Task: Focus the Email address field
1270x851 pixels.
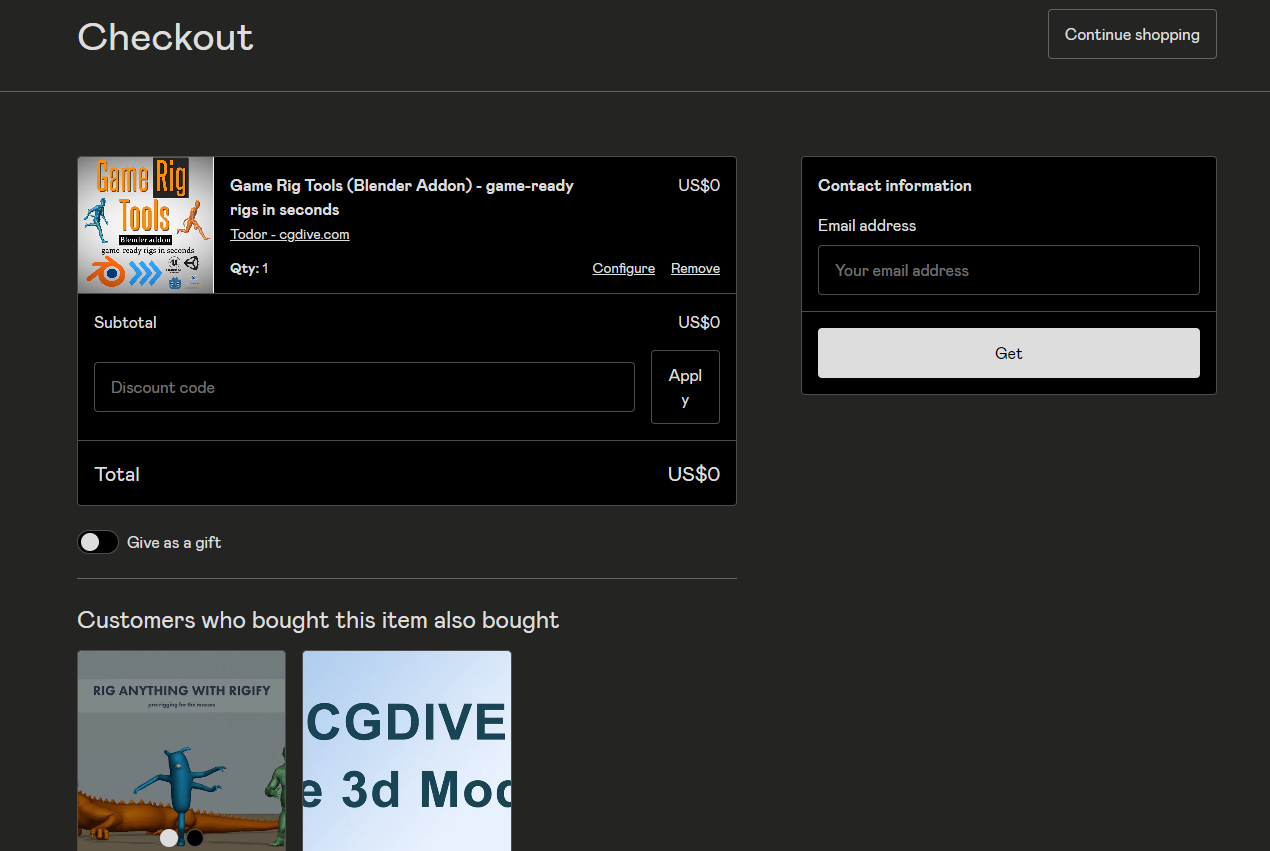Action: tap(1009, 270)
